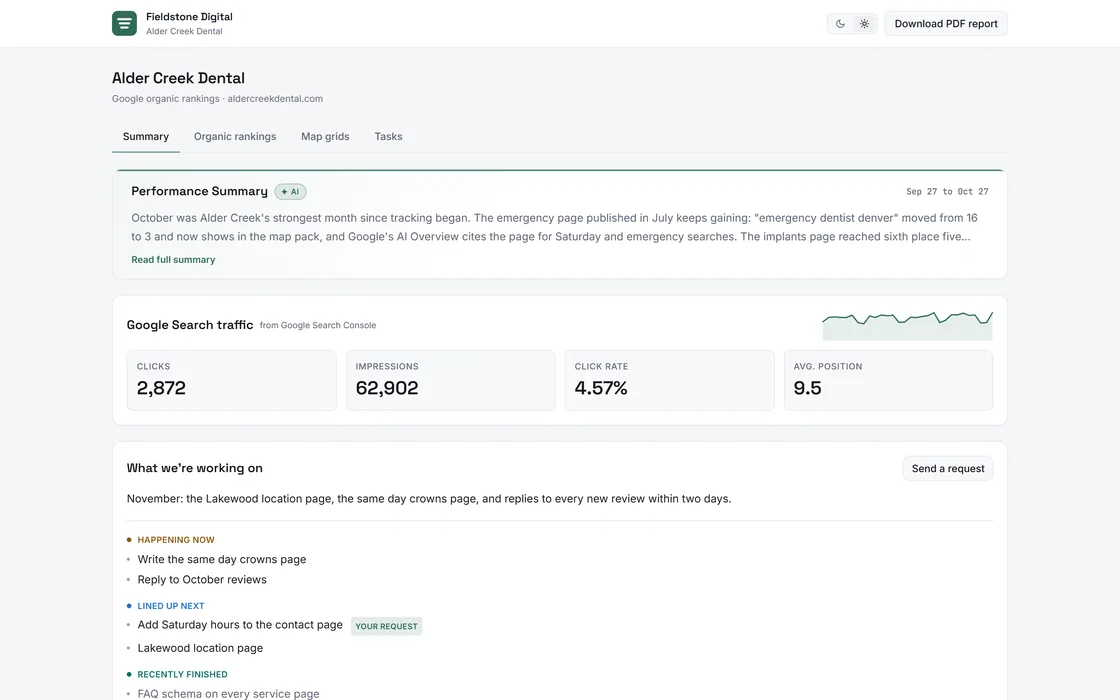Viewport: 1120px width, 700px height.
Task: Click the Fieldstone Digital header name
Action: (189, 16)
